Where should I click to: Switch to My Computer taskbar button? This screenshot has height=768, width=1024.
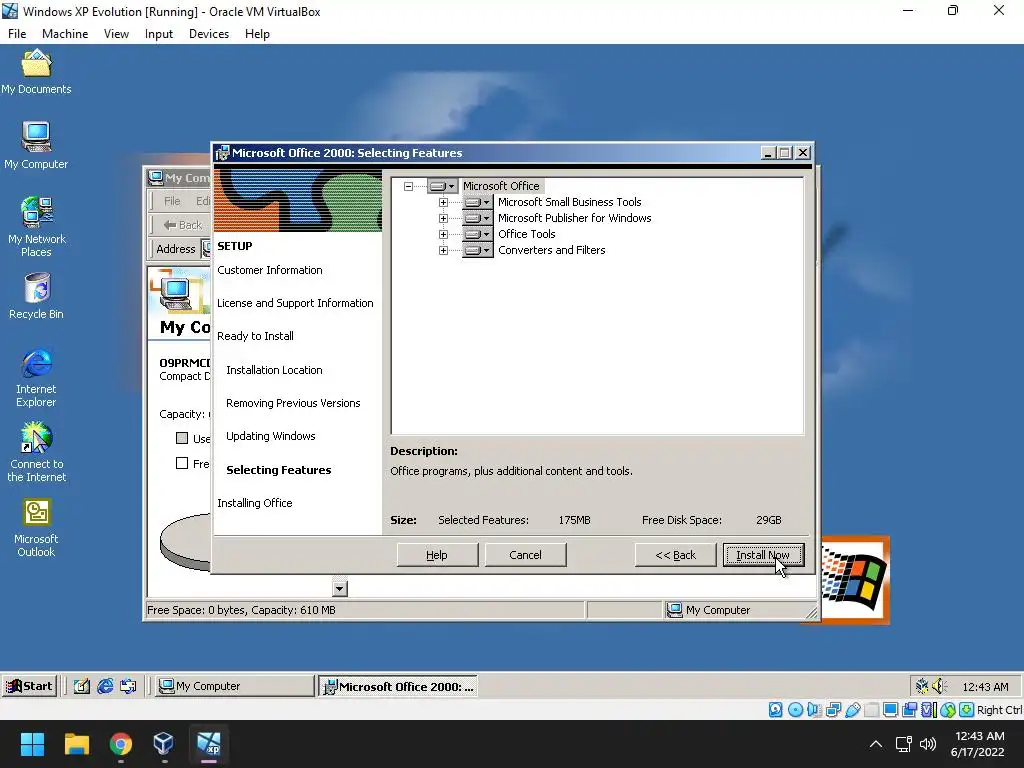pos(234,686)
